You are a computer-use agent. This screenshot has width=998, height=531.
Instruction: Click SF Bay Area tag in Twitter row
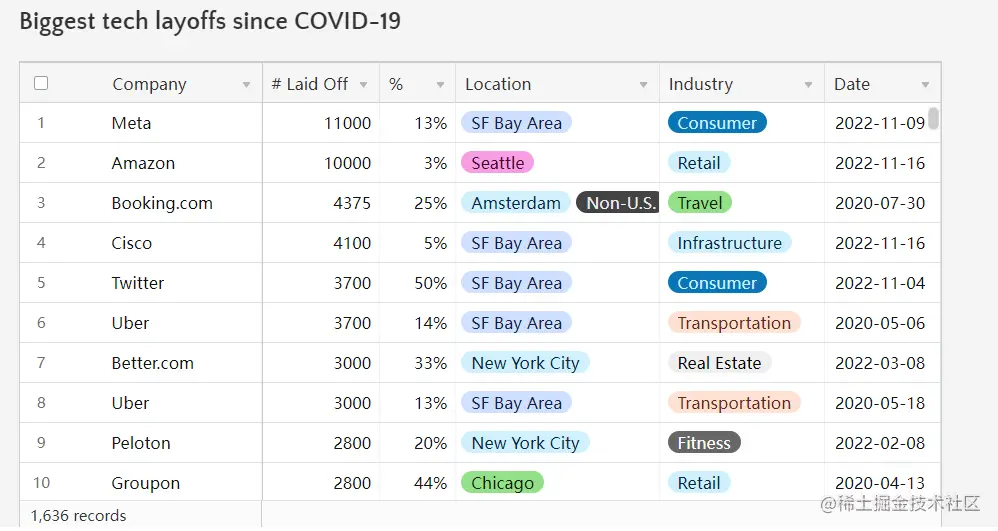coord(516,283)
